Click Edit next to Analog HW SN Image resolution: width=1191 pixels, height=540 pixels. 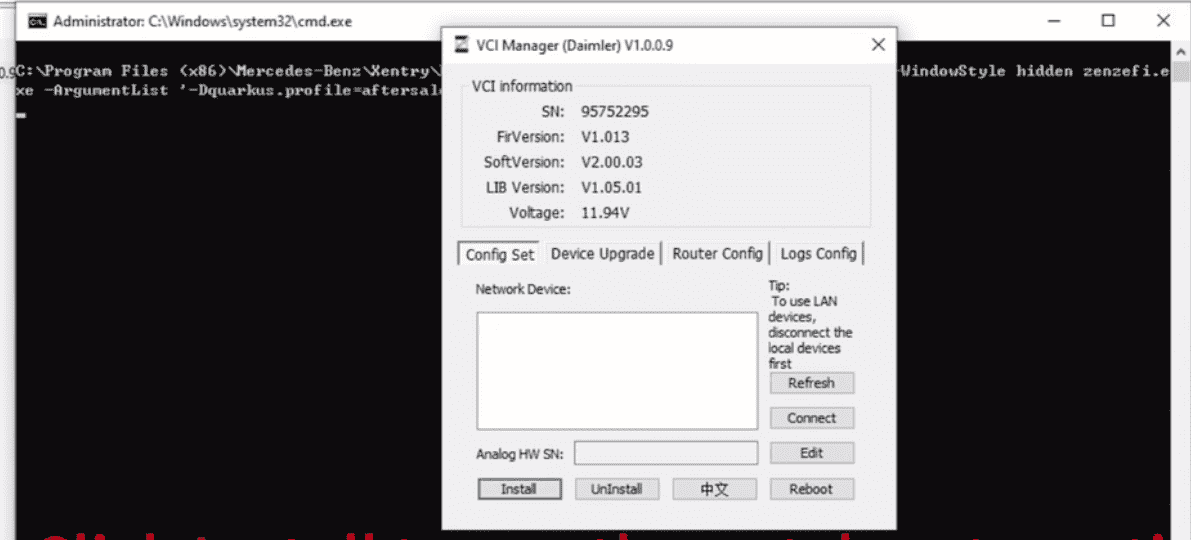coord(811,453)
